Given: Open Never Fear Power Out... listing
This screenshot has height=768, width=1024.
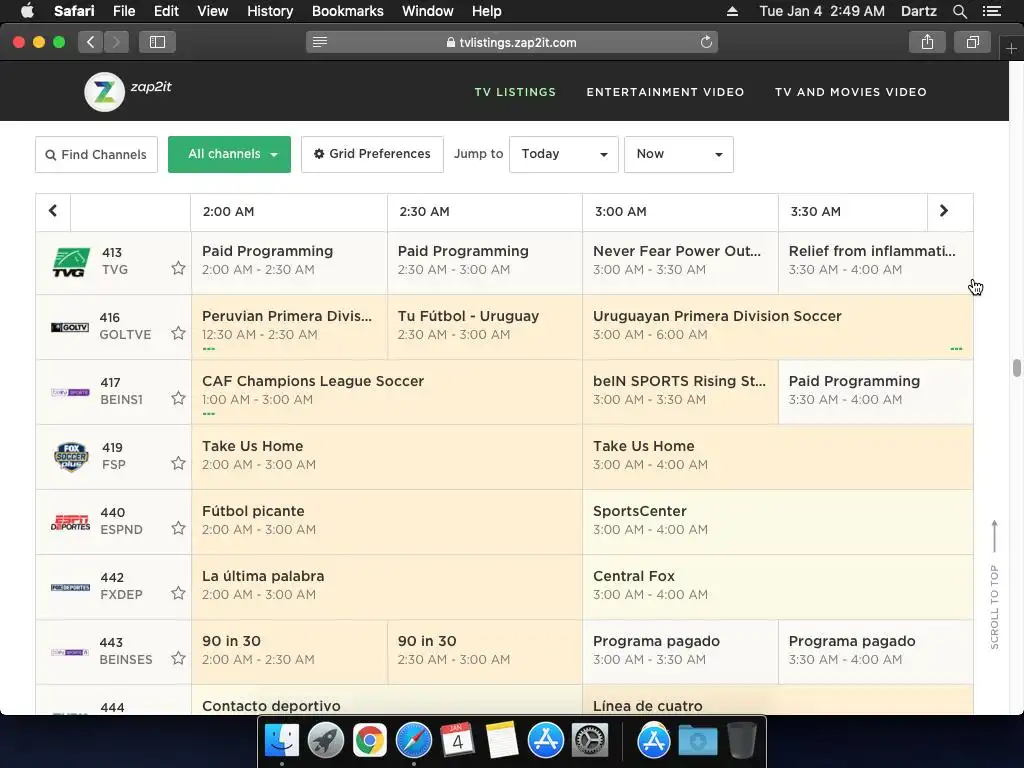Looking at the screenshot, I should 680,262.
